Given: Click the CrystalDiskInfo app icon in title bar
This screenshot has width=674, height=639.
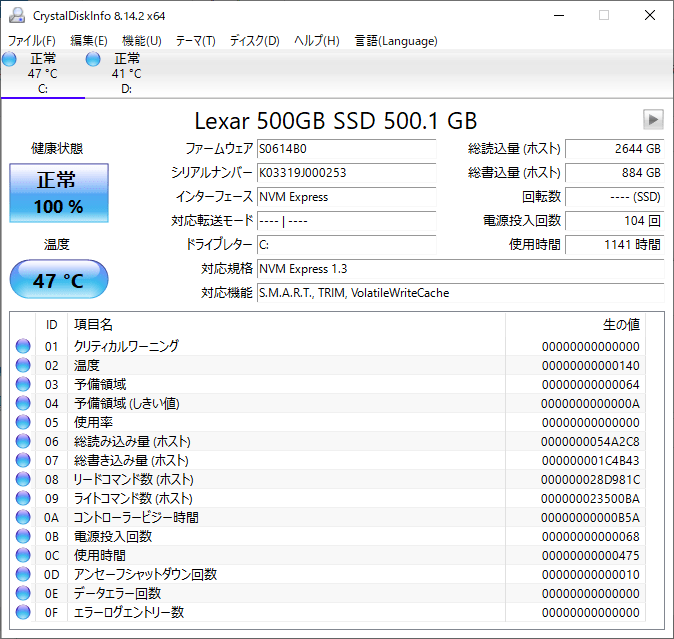Looking at the screenshot, I should pos(17,15).
